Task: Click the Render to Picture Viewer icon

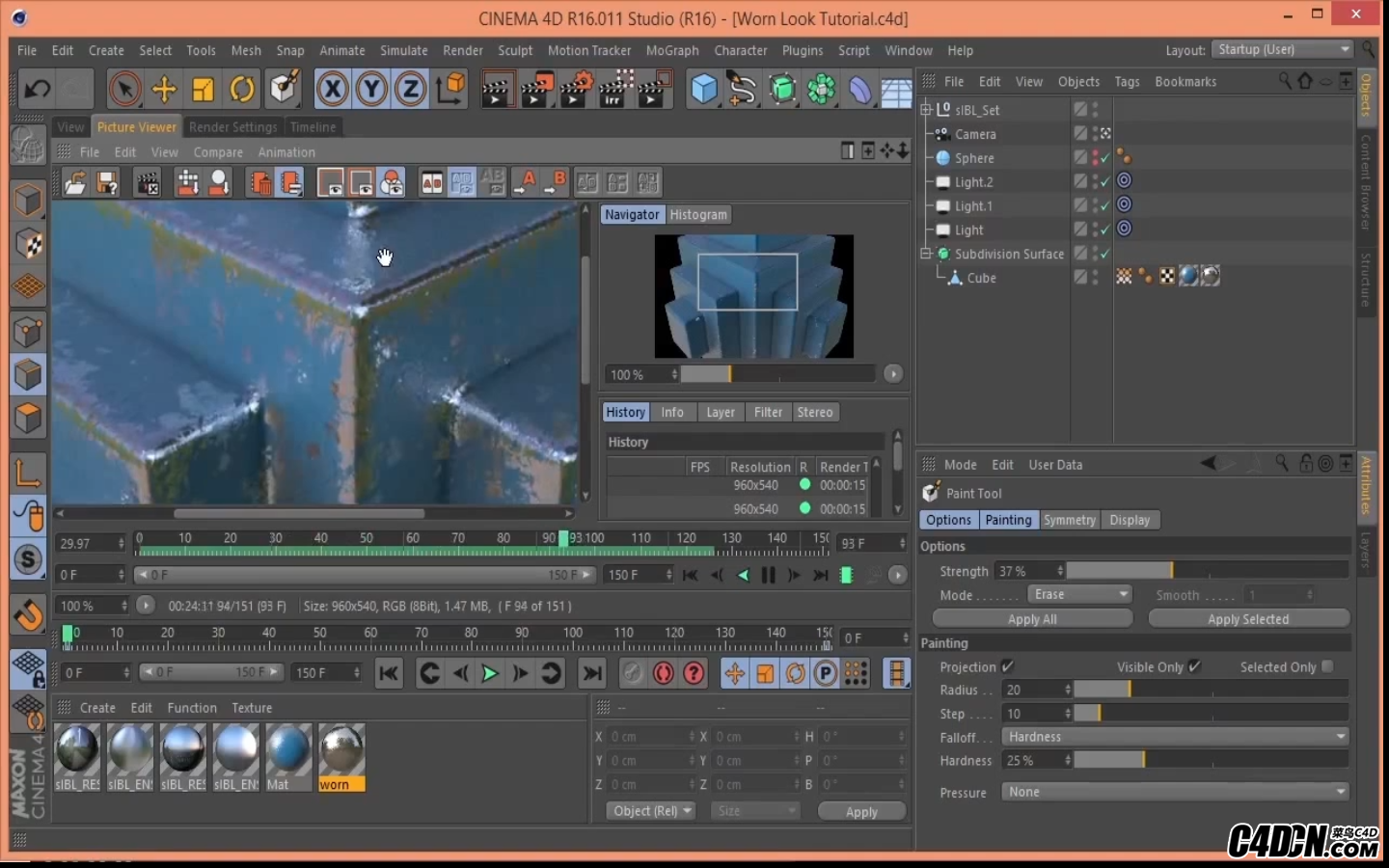Action: [x=537, y=90]
